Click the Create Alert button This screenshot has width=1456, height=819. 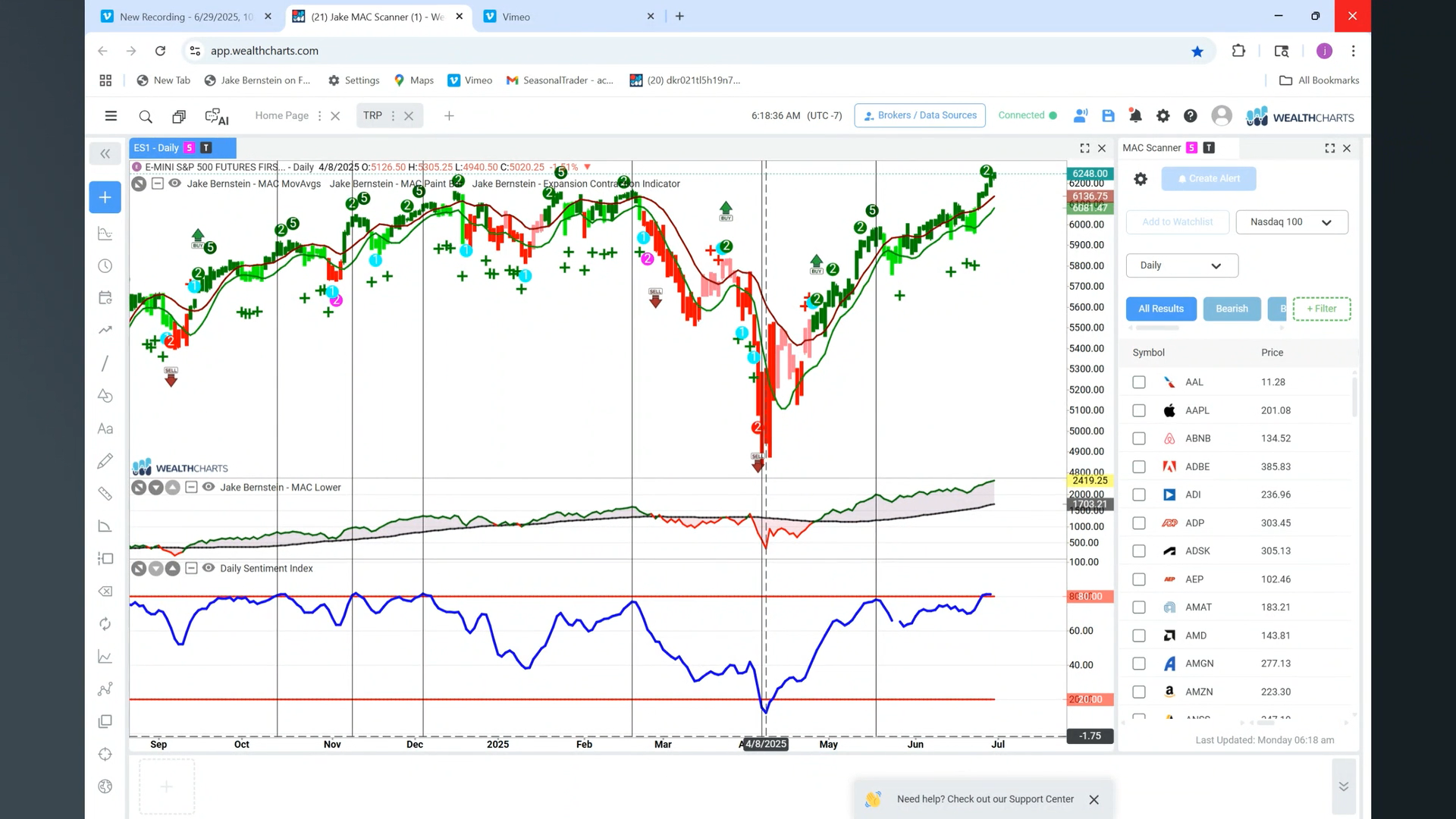1208,179
